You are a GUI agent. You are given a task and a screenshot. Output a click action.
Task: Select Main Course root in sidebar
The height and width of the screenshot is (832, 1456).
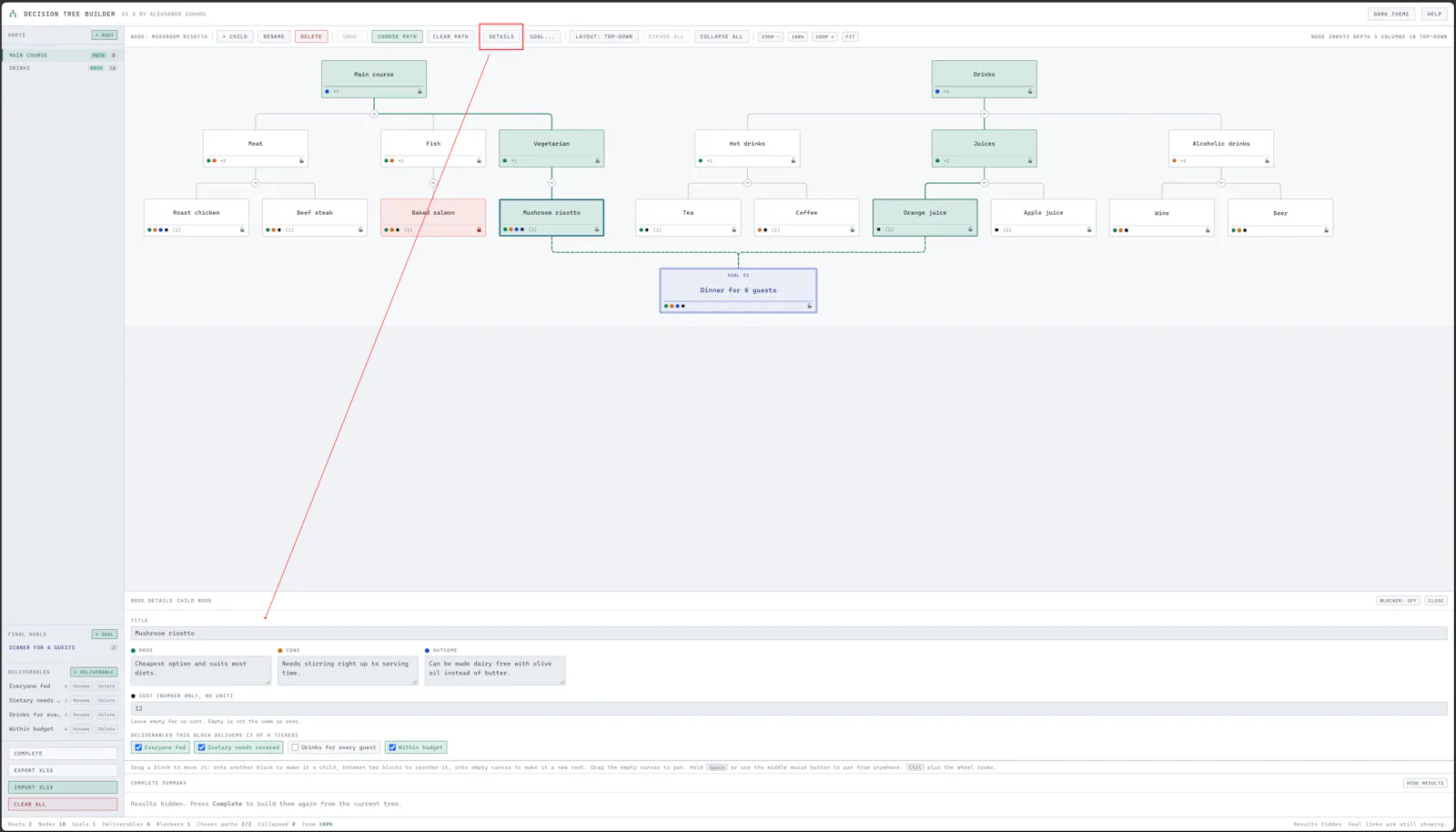pyautogui.click(x=63, y=56)
